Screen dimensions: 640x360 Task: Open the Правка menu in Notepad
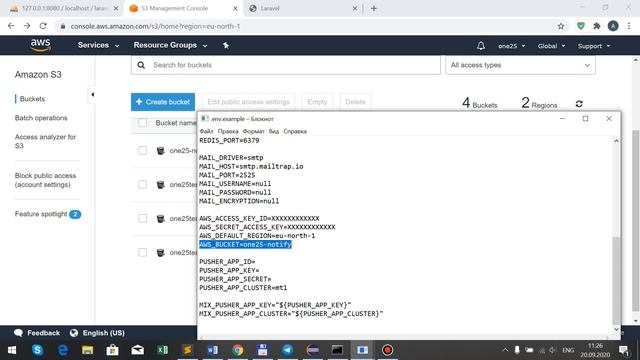click(228, 131)
